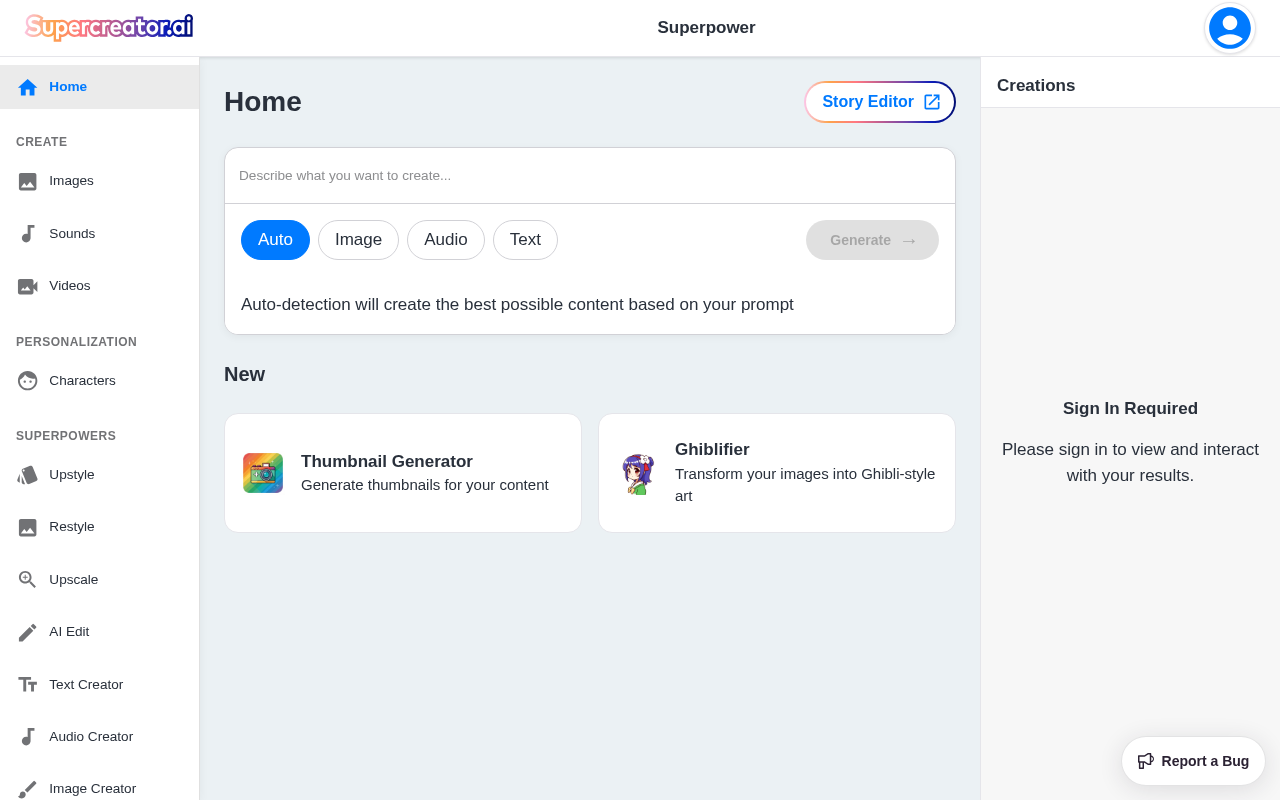
Task: Select the Audio content type
Action: (x=445, y=240)
